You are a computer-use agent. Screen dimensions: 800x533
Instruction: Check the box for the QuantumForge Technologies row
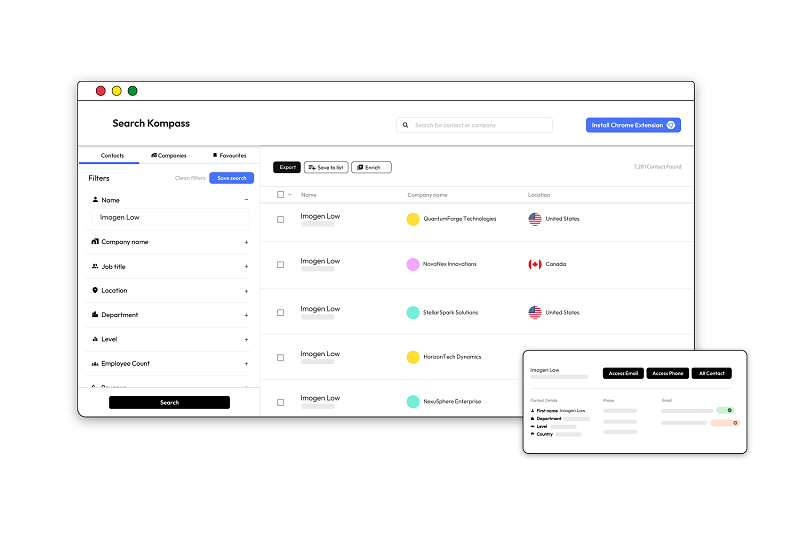point(281,219)
